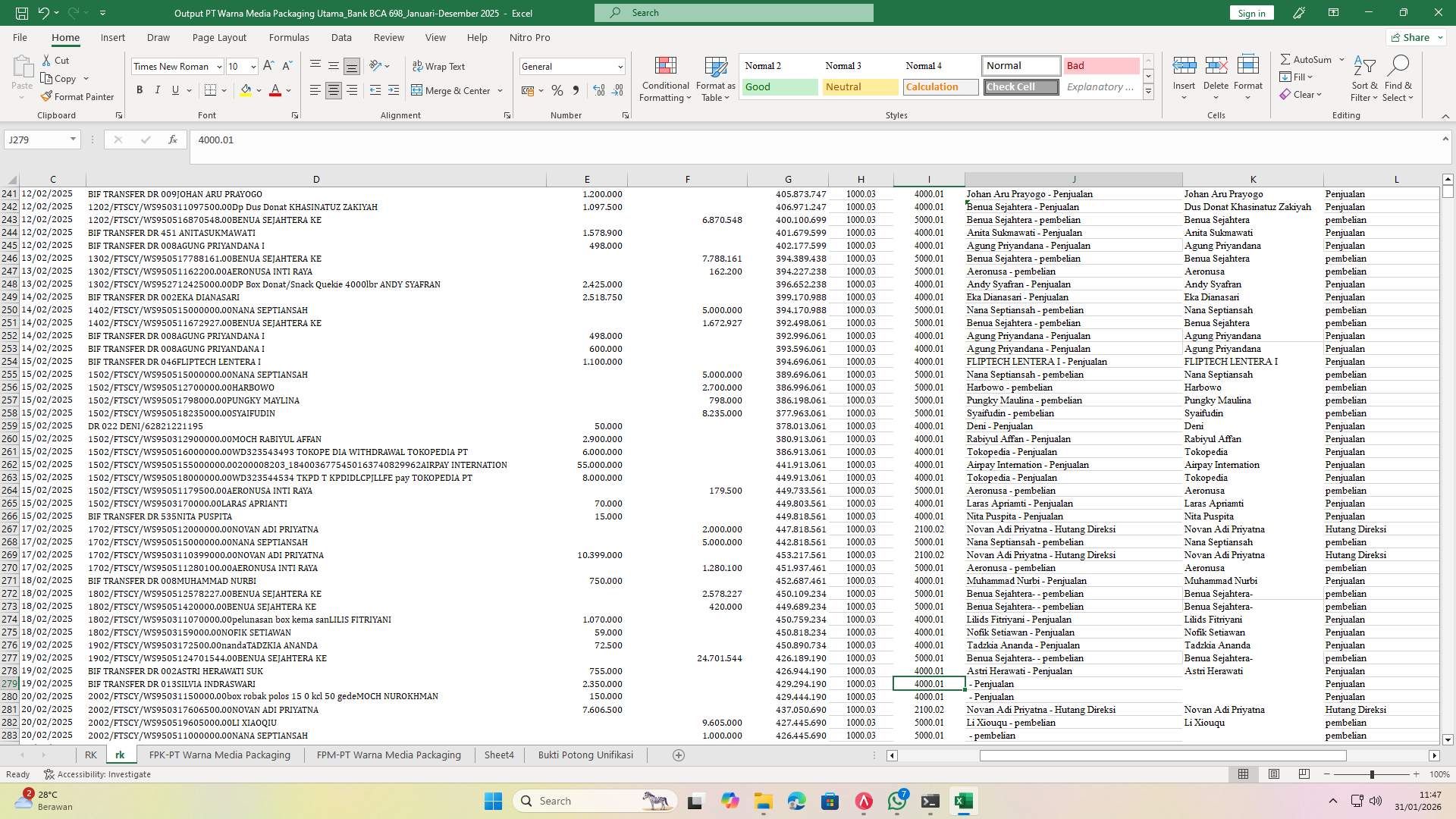Viewport: 1456px width, 819px height.
Task: Apply the Percent Style number format
Action: (557, 90)
